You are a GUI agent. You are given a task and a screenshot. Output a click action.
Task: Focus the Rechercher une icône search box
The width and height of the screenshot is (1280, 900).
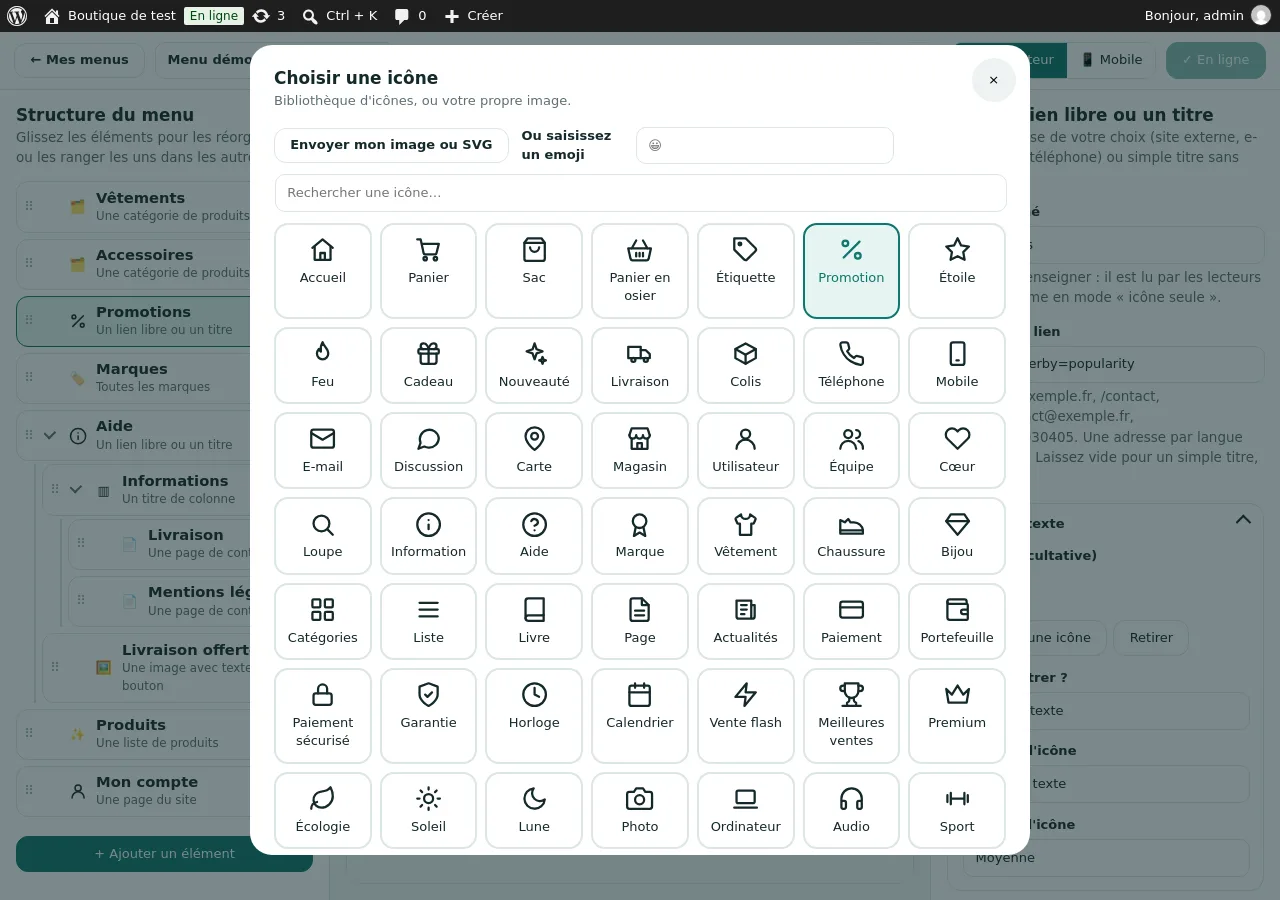click(641, 193)
